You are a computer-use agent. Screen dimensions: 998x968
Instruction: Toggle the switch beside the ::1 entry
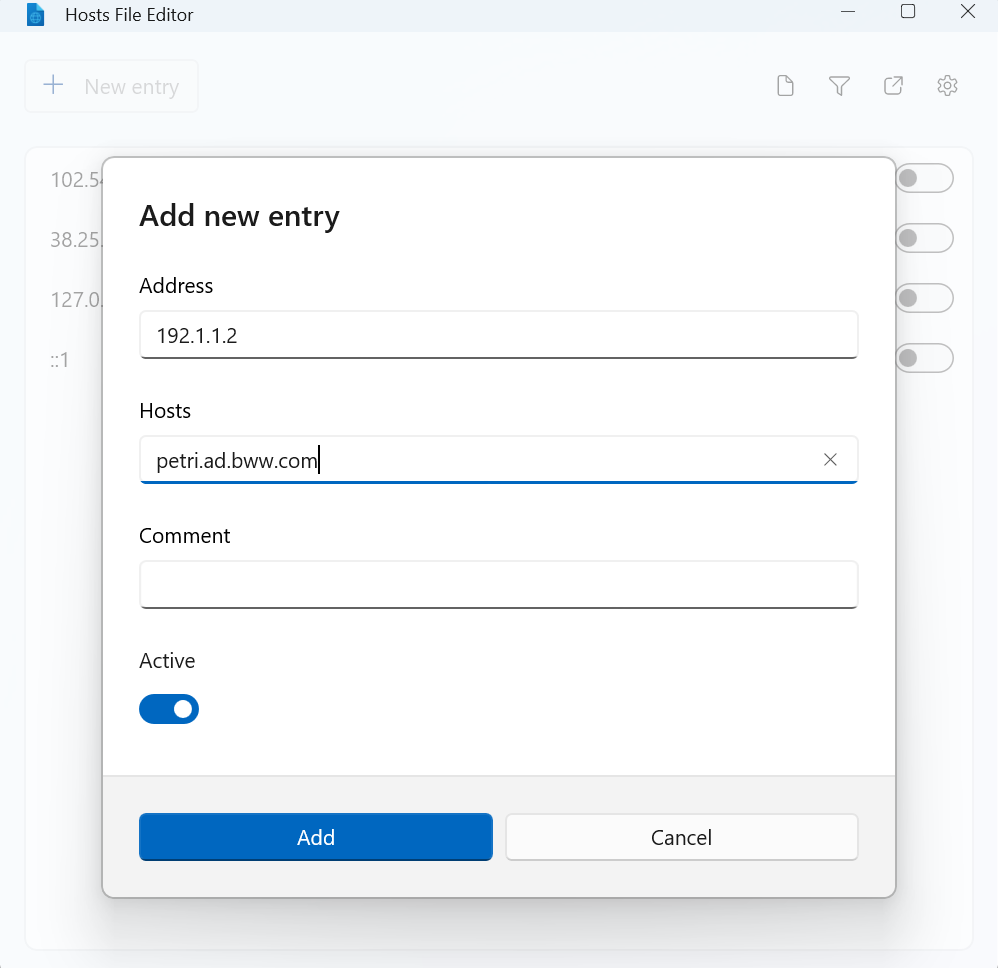click(924, 358)
